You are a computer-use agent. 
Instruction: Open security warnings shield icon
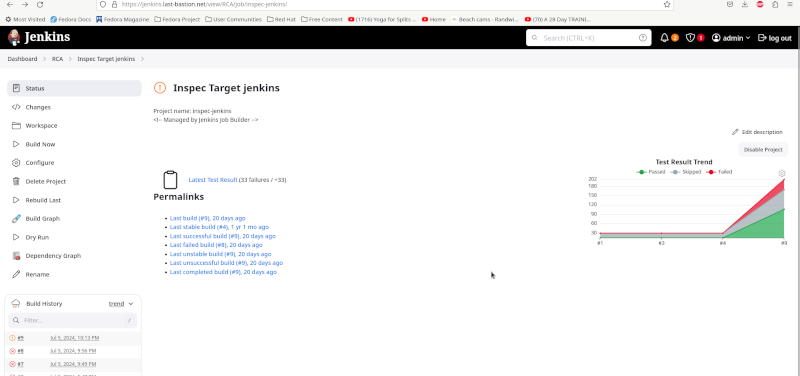click(690, 38)
